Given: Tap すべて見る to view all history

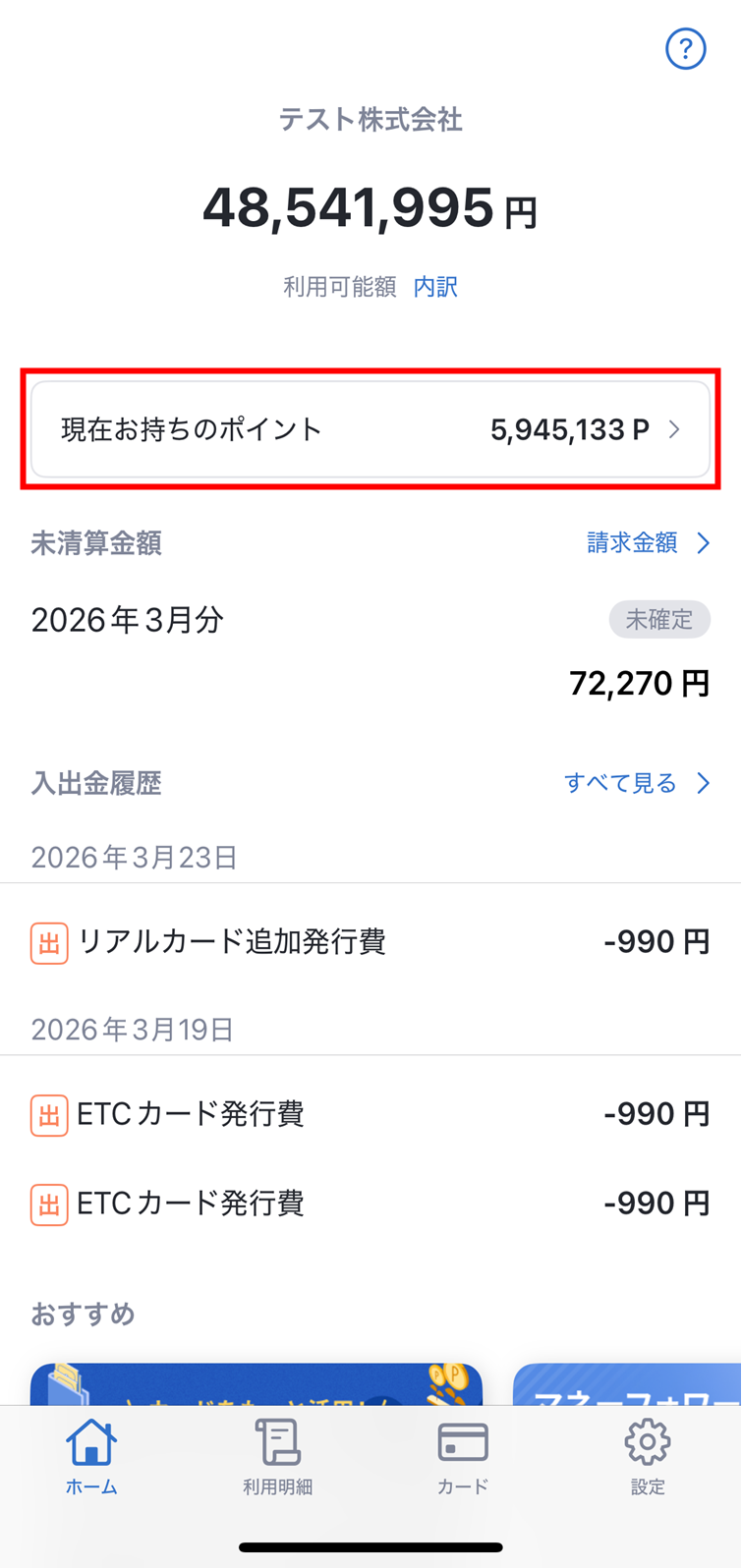Looking at the screenshot, I should (620, 783).
